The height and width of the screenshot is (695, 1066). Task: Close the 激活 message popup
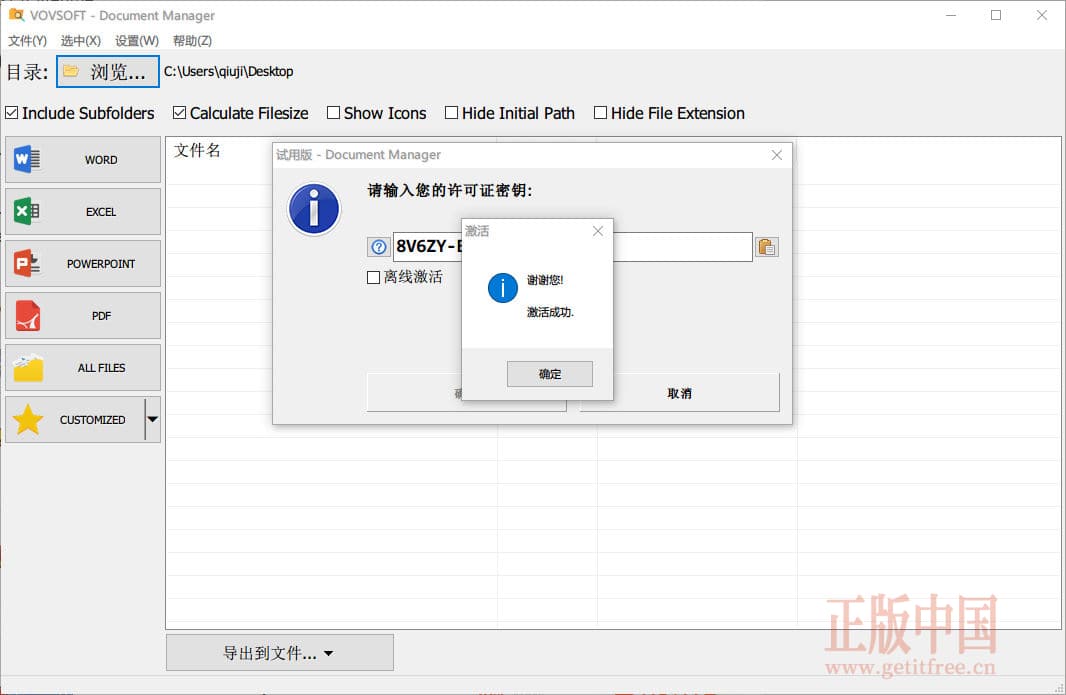click(598, 231)
